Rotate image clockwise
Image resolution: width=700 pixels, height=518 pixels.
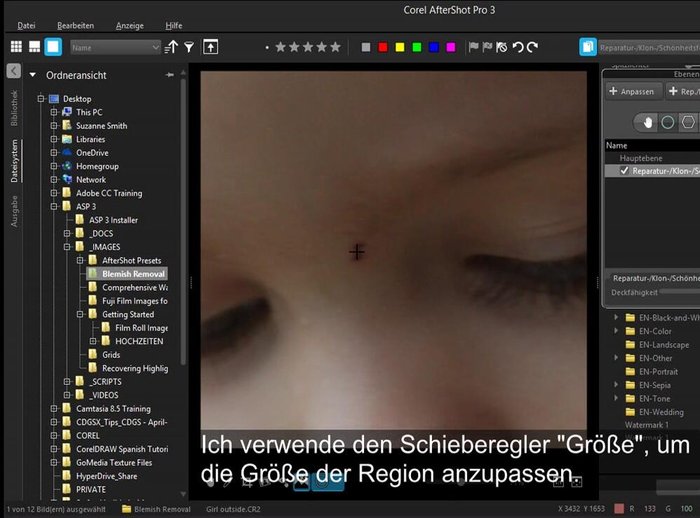click(x=532, y=47)
